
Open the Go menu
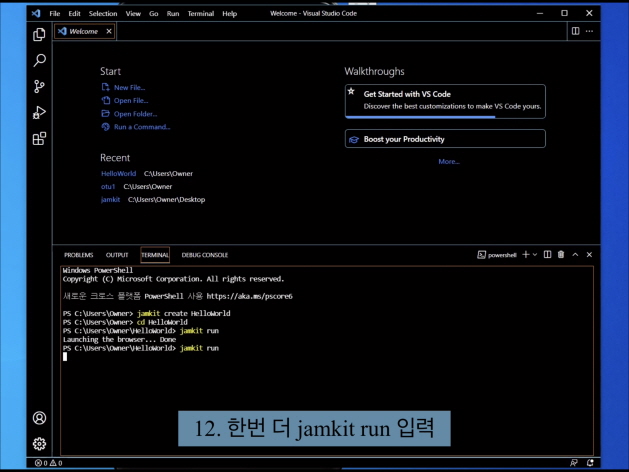click(x=153, y=13)
